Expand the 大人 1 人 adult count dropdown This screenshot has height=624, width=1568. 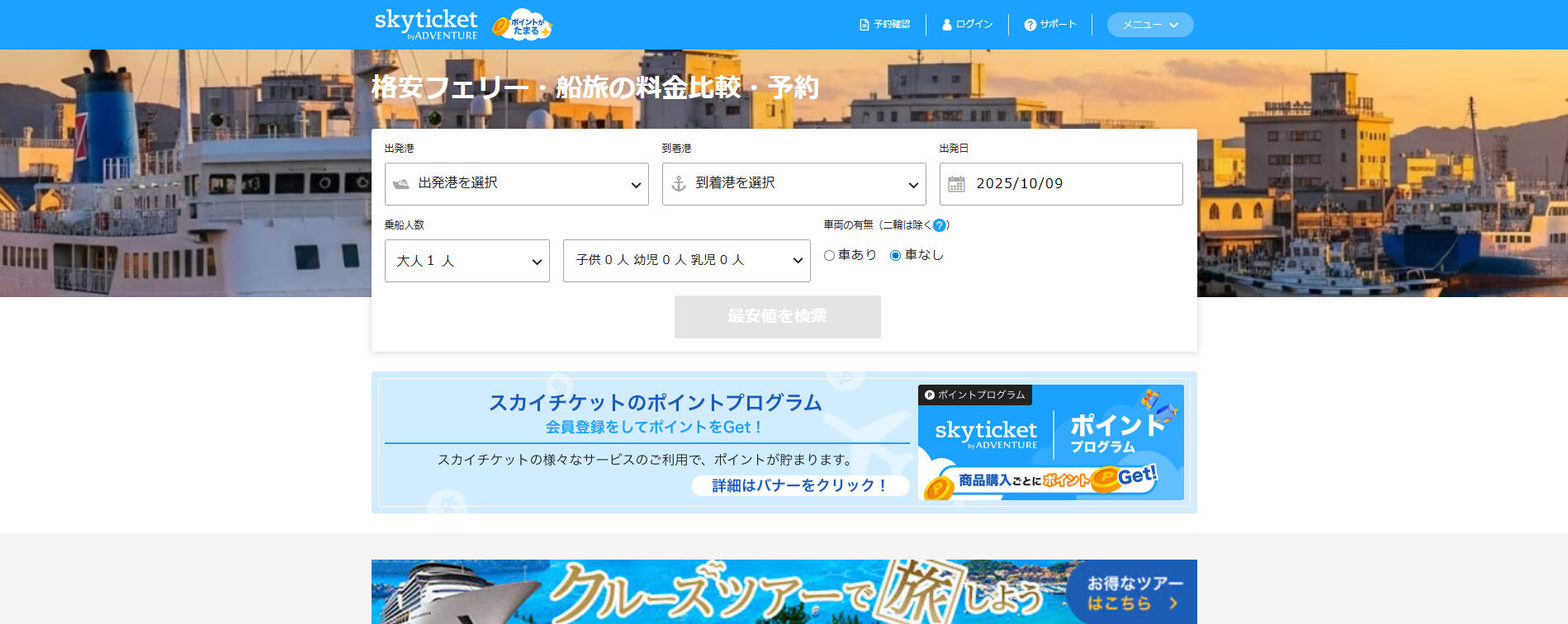pos(467,261)
